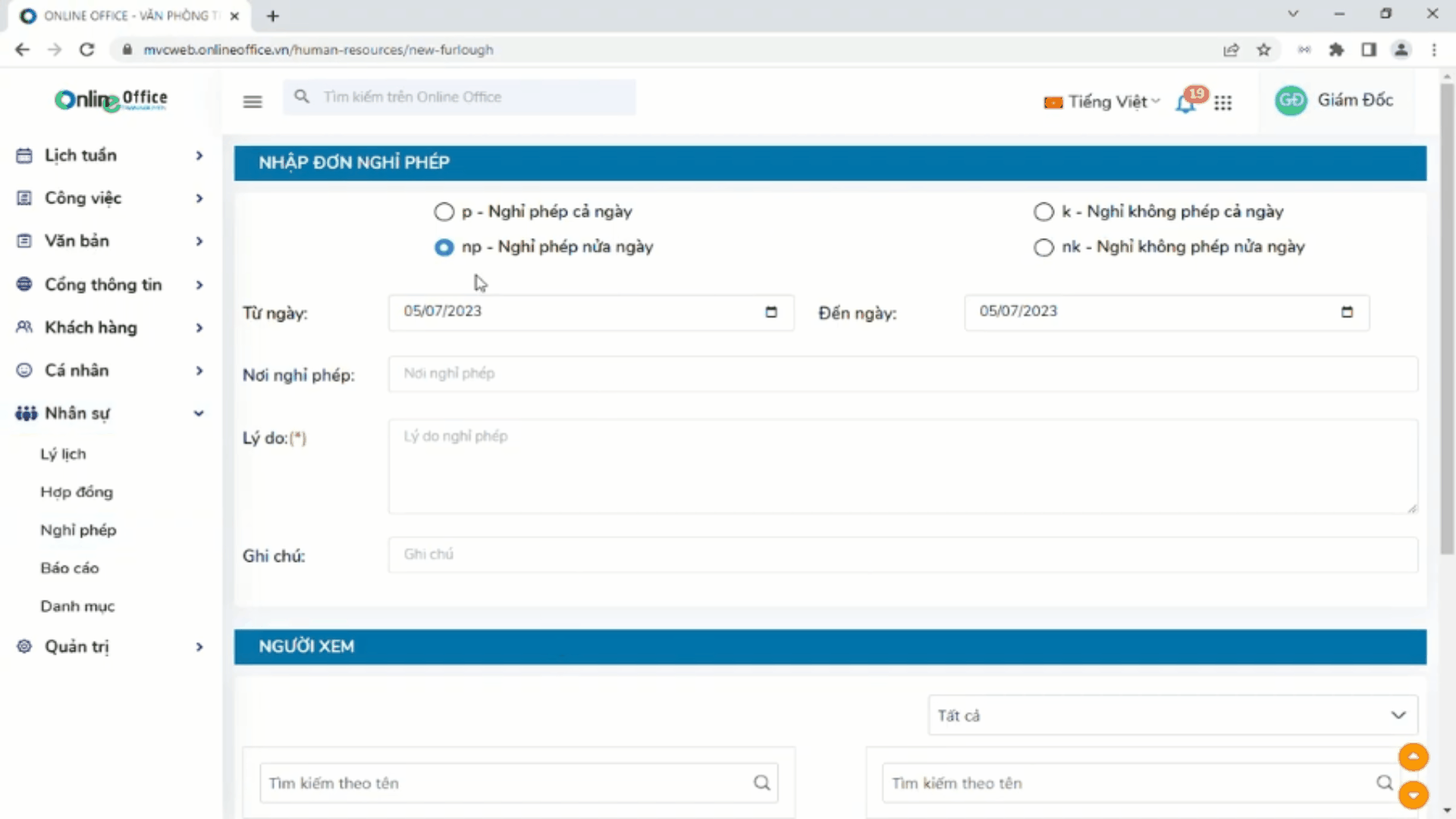Click the orange scroll-up arrow button

point(1413,757)
